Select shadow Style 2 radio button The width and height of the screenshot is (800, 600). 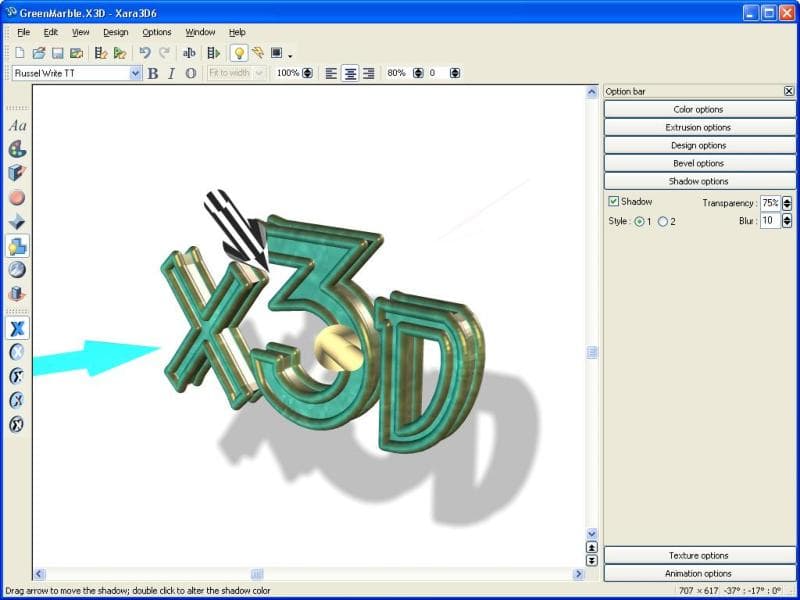(662, 221)
